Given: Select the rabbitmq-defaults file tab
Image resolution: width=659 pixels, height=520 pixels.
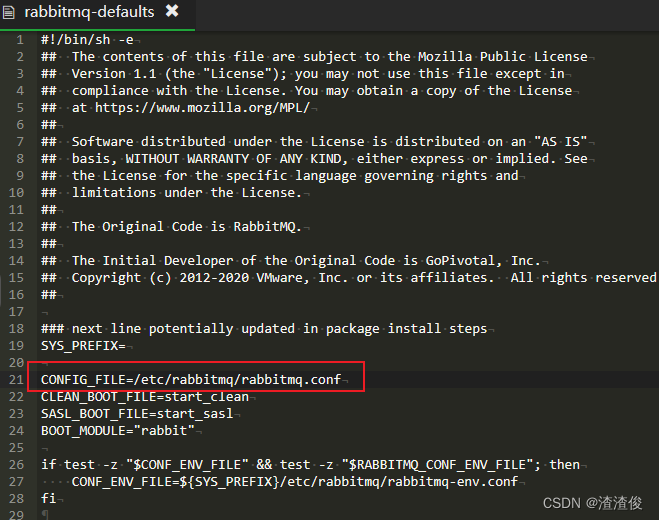Looking at the screenshot, I should click(97, 13).
